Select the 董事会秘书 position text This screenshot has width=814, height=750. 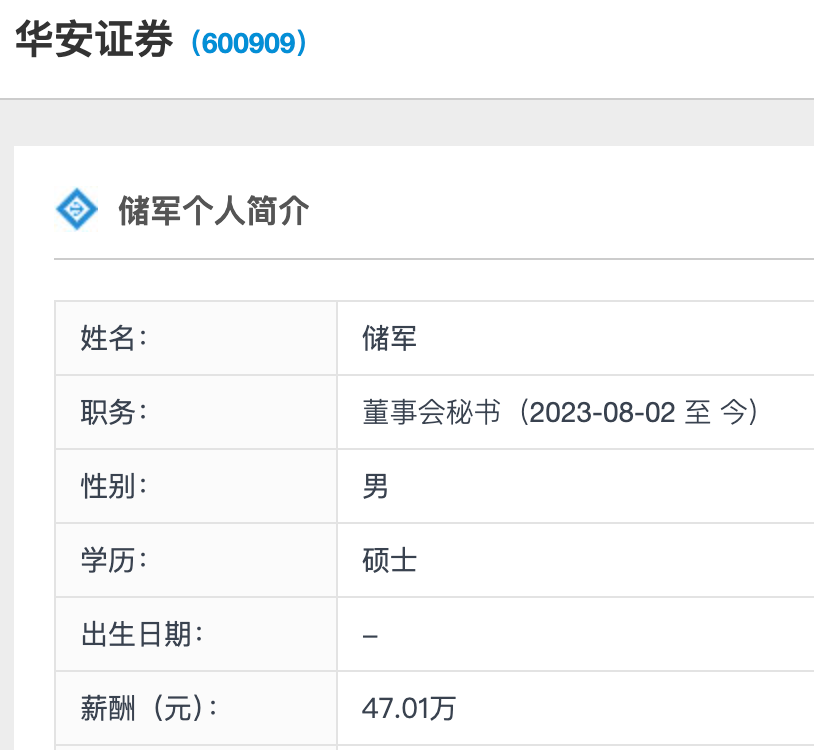pyautogui.click(x=431, y=412)
